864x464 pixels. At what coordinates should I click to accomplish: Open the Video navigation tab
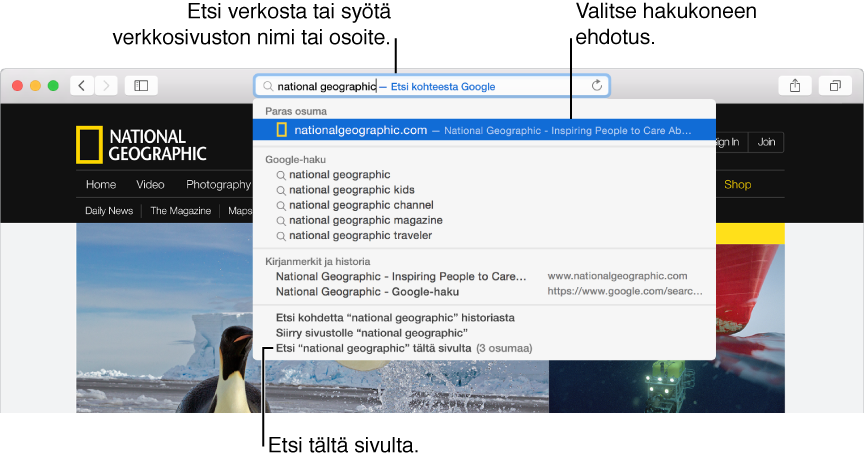(x=150, y=184)
